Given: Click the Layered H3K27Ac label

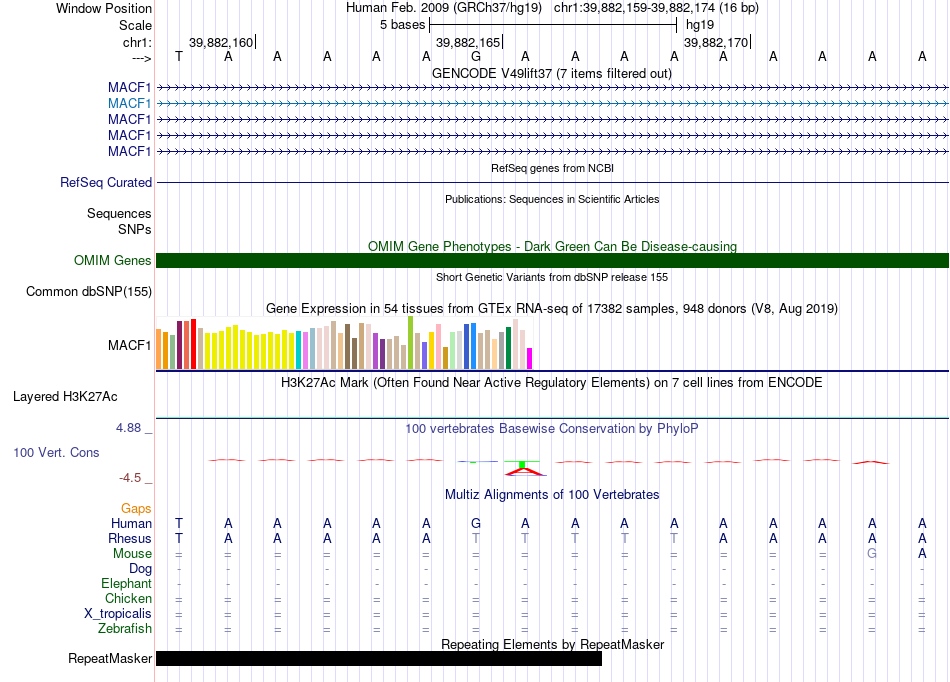Looking at the screenshot, I should click(65, 397).
